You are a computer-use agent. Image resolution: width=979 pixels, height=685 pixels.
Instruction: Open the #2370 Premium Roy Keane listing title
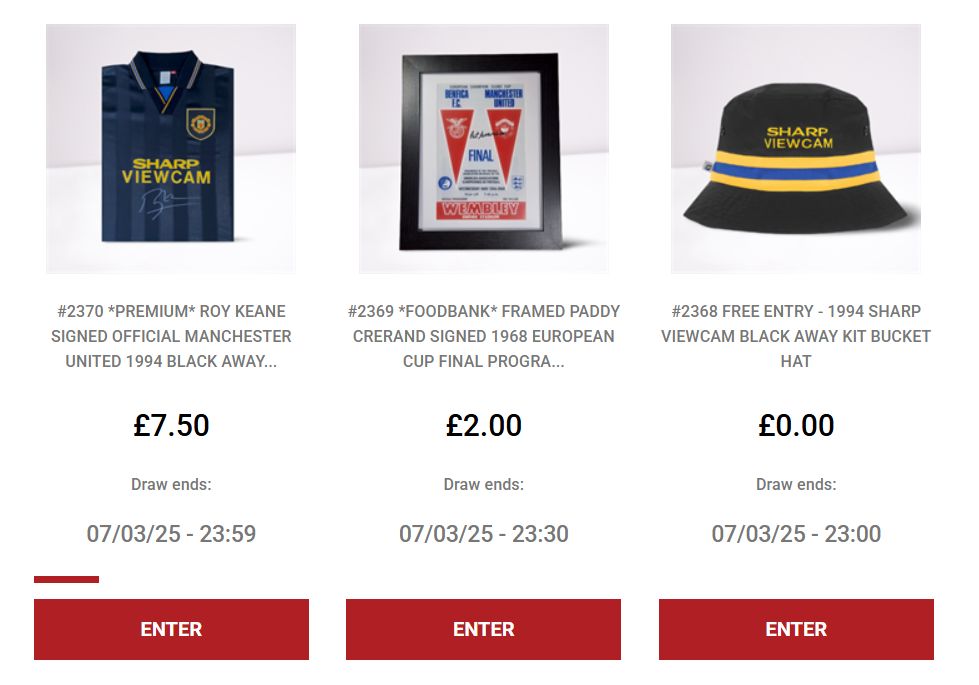pyautogui.click(x=171, y=336)
